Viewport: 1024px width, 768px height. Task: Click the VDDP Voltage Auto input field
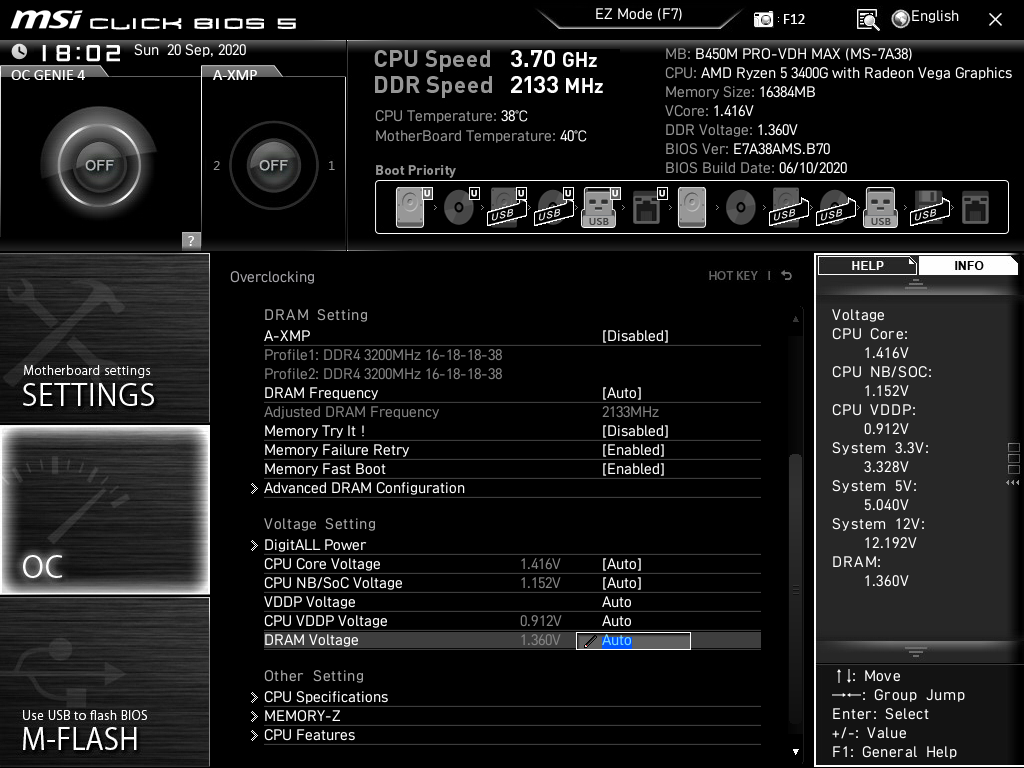(616, 601)
